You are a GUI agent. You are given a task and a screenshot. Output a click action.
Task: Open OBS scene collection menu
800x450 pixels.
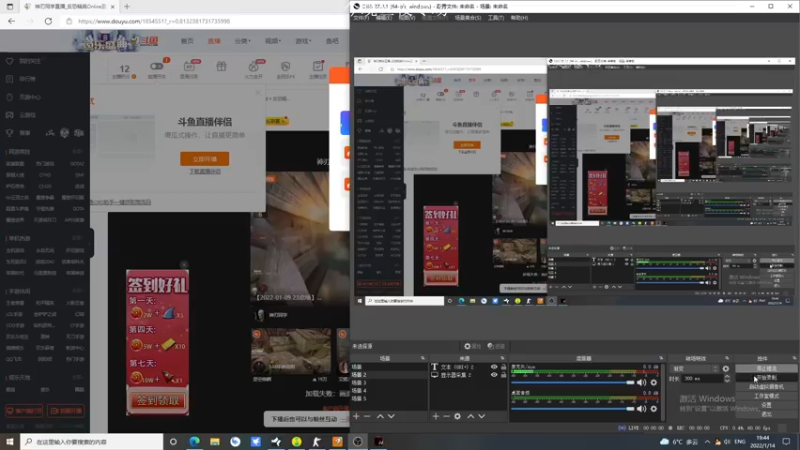click(468, 18)
